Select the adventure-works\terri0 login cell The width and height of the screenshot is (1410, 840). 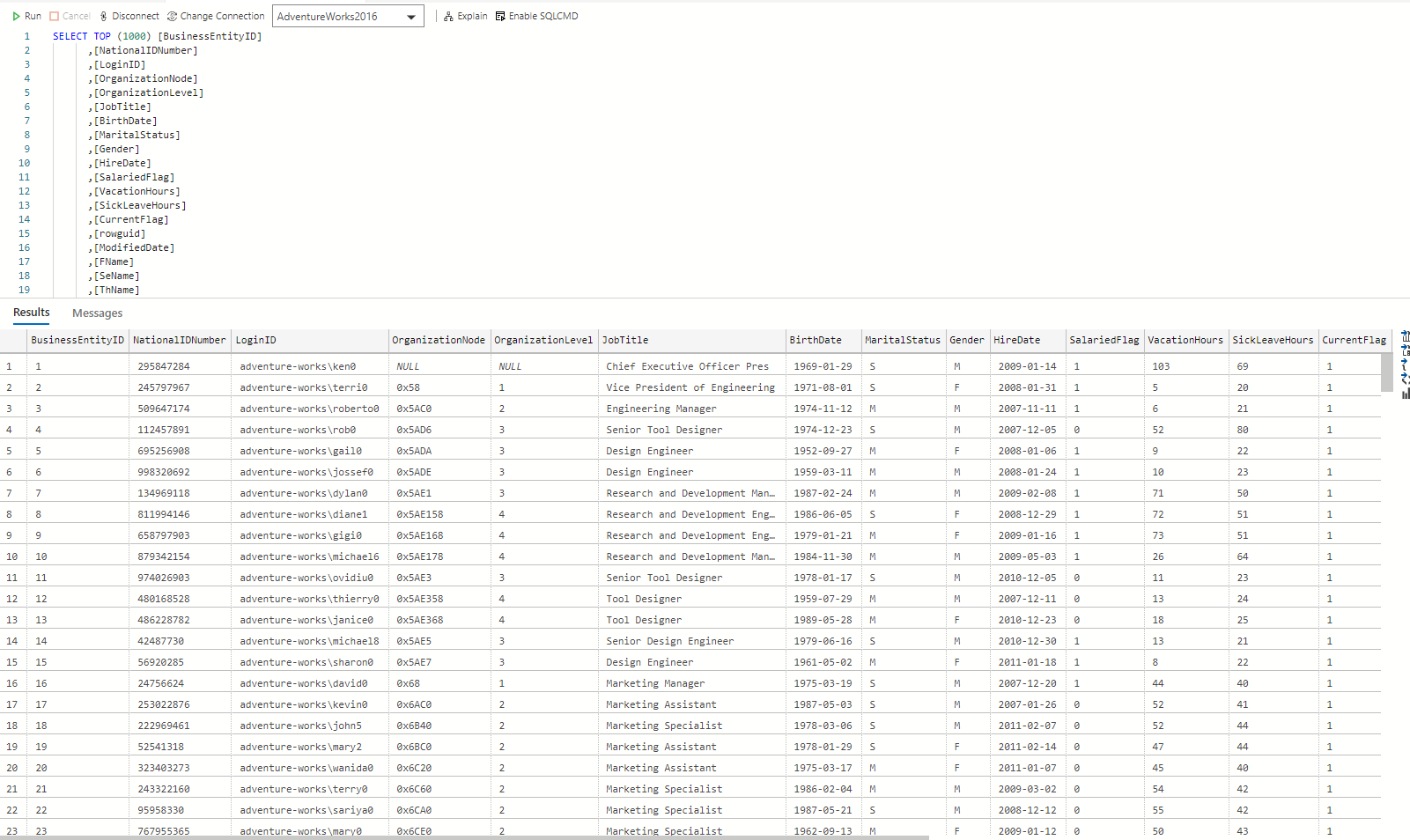point(310,387)
